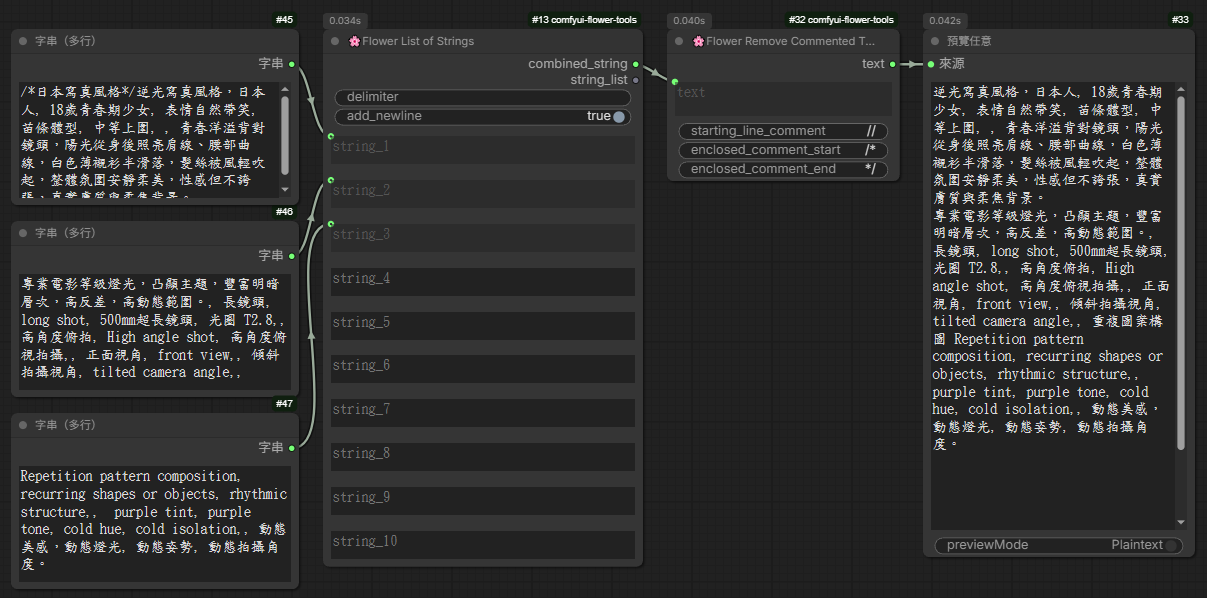Click the string_1 input port

[x=331, y=135]
